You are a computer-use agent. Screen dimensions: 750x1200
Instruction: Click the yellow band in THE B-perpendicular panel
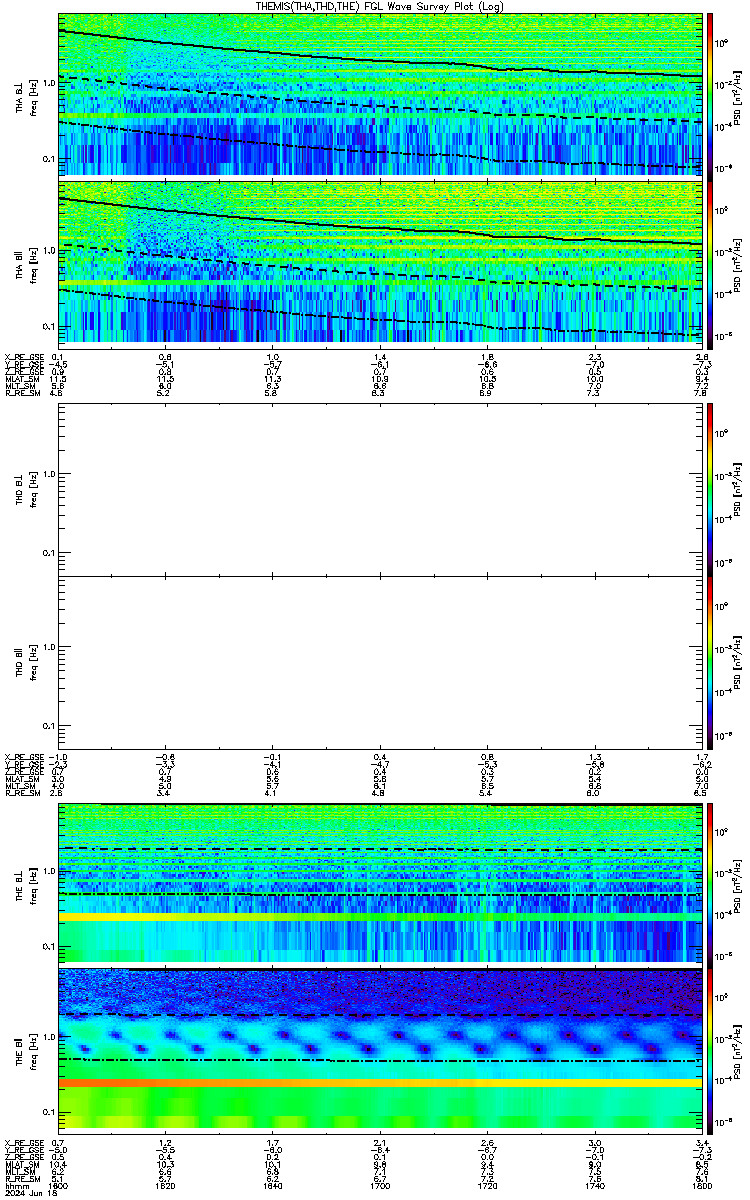pyautogui.click(x=381, y=917)
